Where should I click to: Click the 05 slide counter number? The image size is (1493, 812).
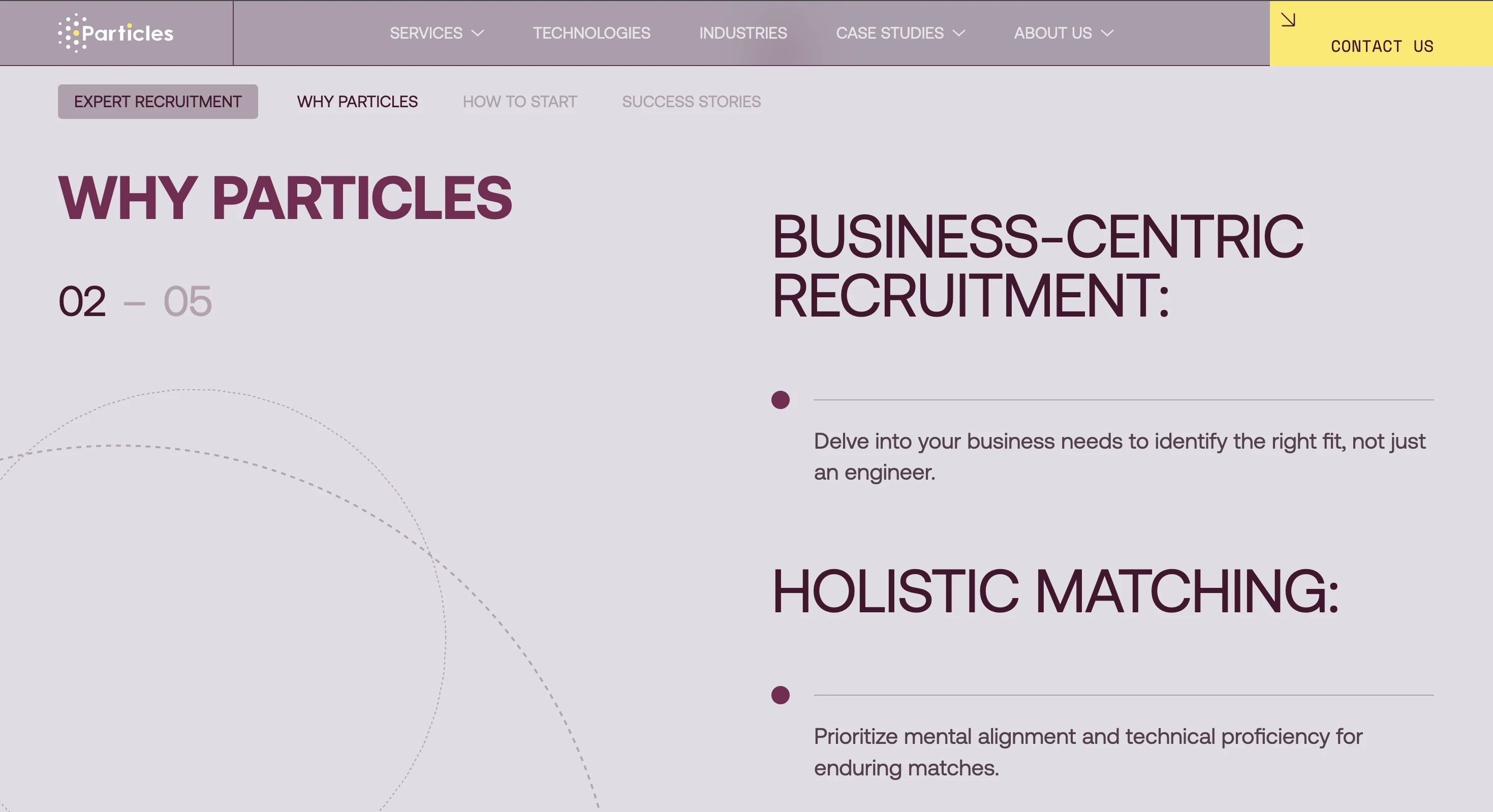coord(187,301)
